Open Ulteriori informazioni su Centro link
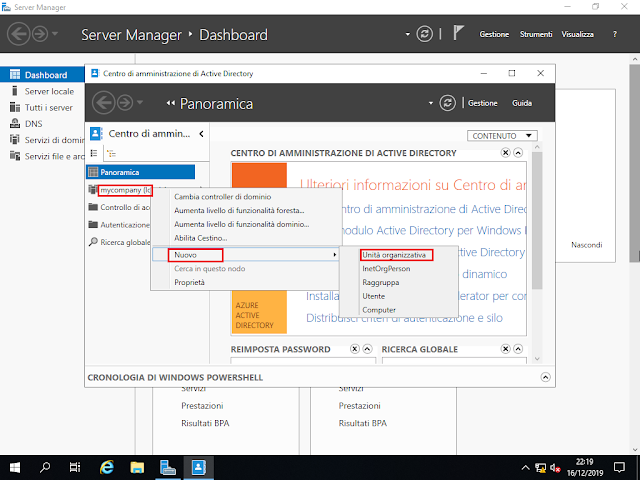Screen dimensions: 640x480 click(x=413, y=185)
